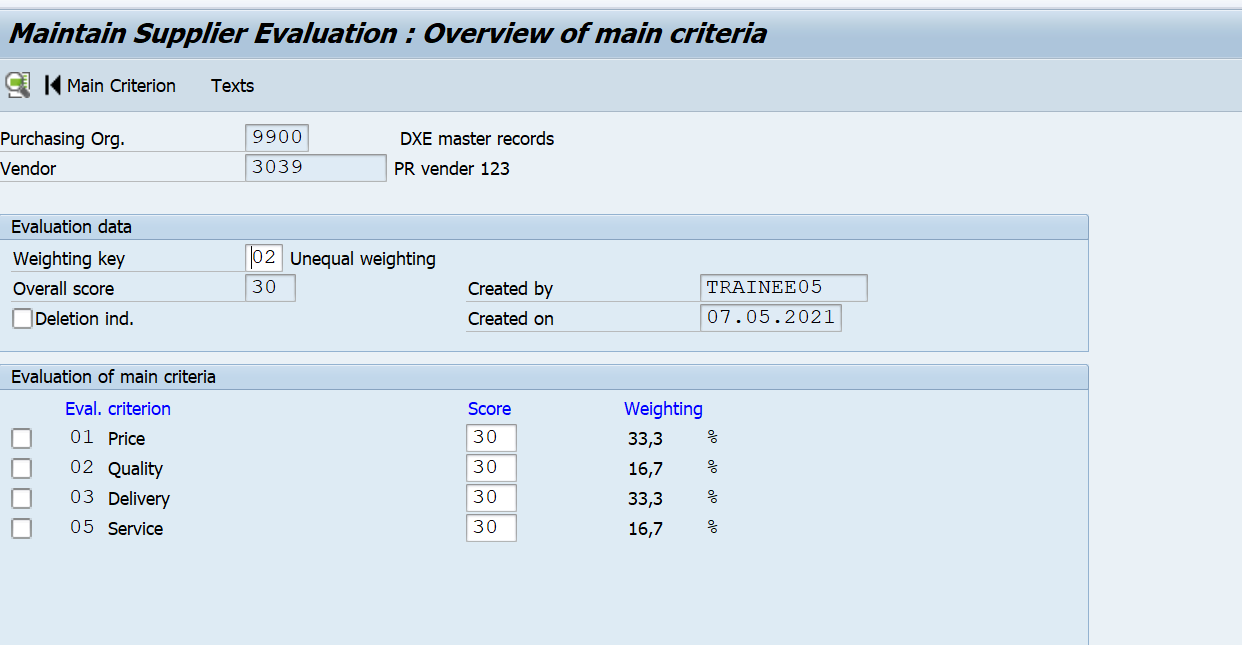Select the Price criterion checkbox
1242x645 pixels.
[21, 438]
